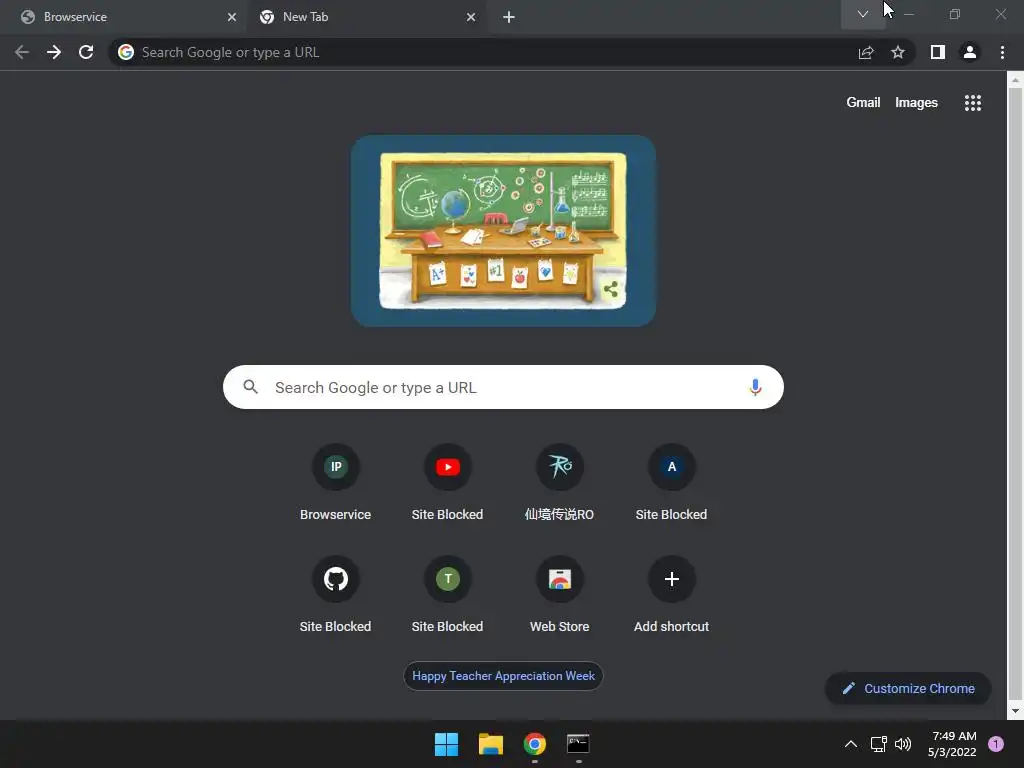The height and width of the screenshot is (768, 1024).
Task: Click Happy Teacher Appreciation Week link
Action: (x=503, y=676)
